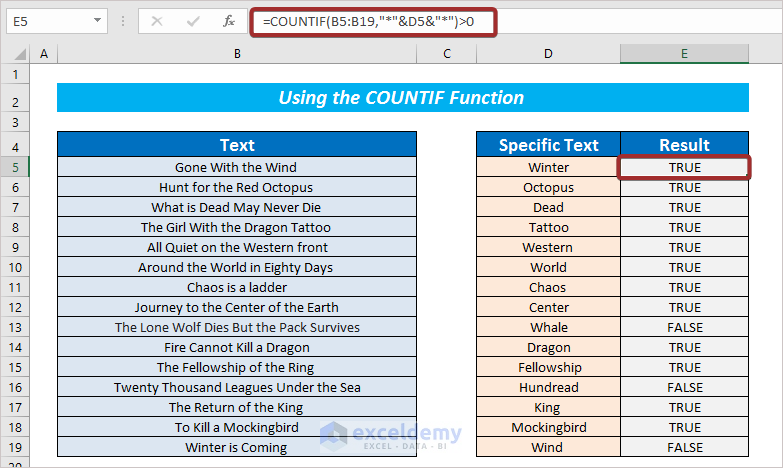
Task: Select cell 'To Kill a Mockingbird'
Action: tap(237, 427)
